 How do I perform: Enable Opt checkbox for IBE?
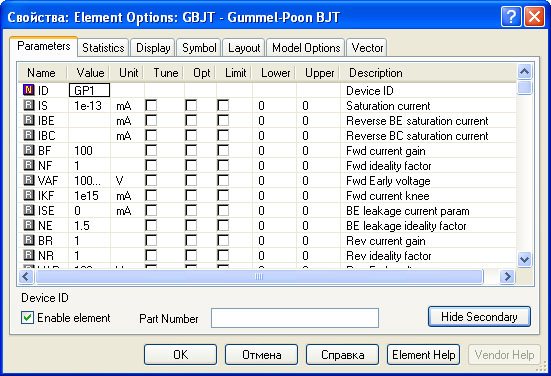point(191,121)
